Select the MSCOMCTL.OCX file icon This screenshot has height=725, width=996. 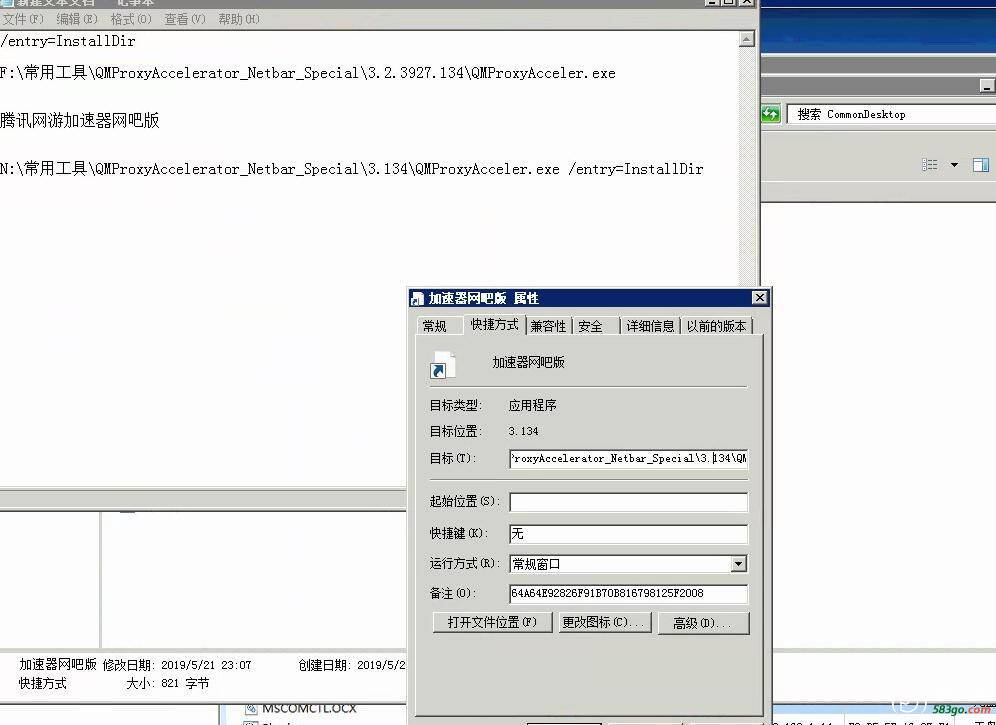point(252,709)
